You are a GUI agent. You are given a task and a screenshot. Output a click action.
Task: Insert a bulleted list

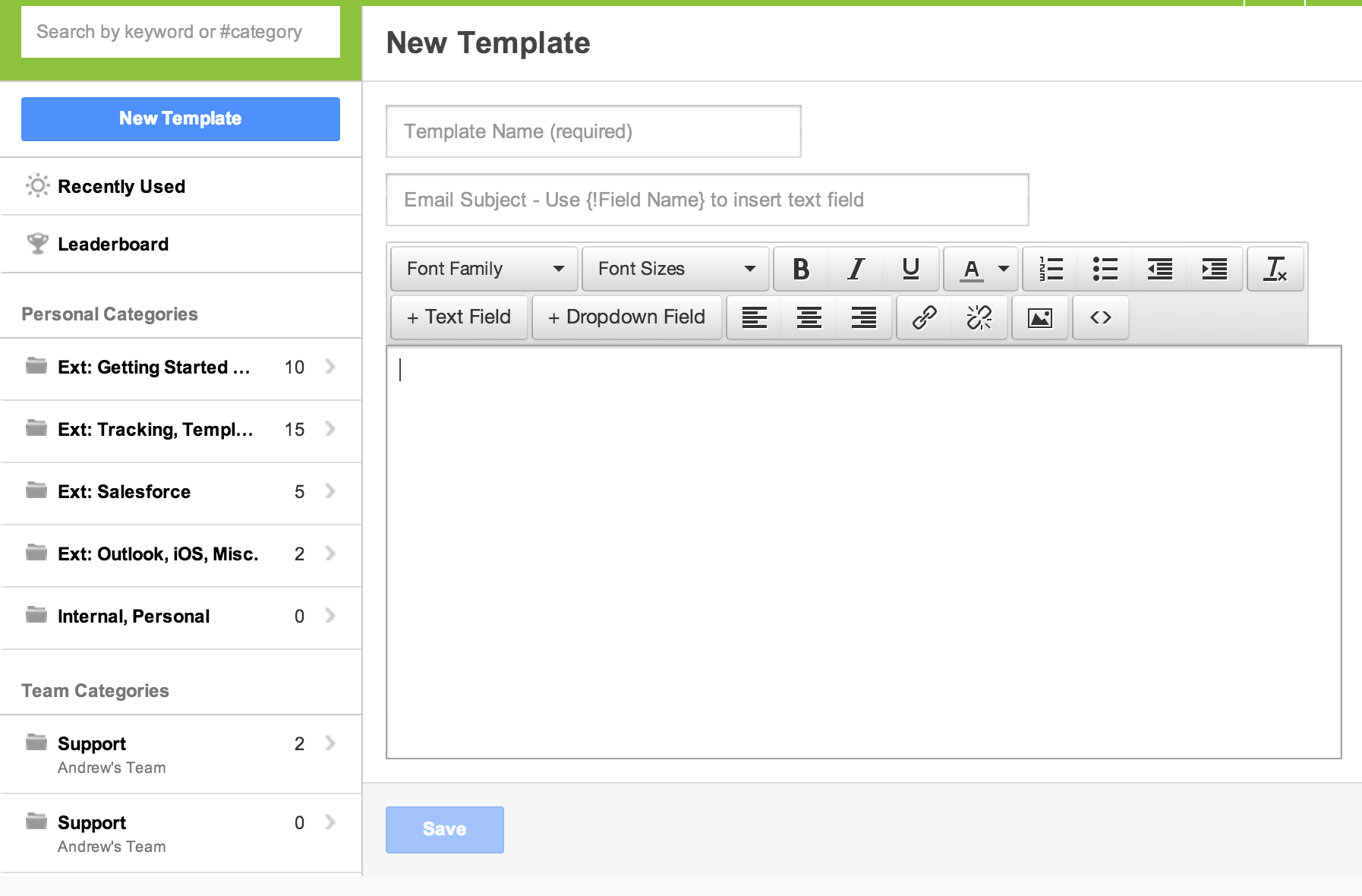point(1105,269)
